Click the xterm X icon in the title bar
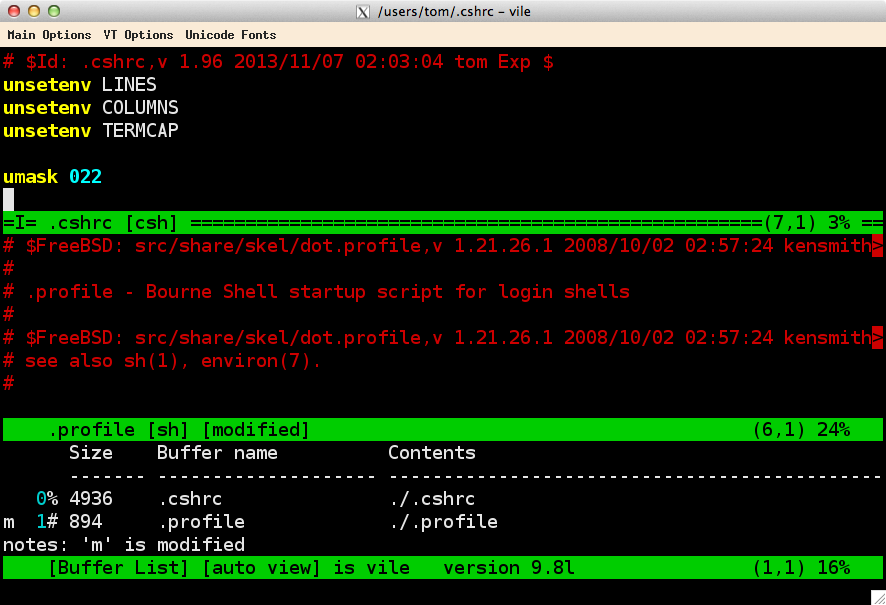Screen dimensions: 886x605 [x=361, y=11]
